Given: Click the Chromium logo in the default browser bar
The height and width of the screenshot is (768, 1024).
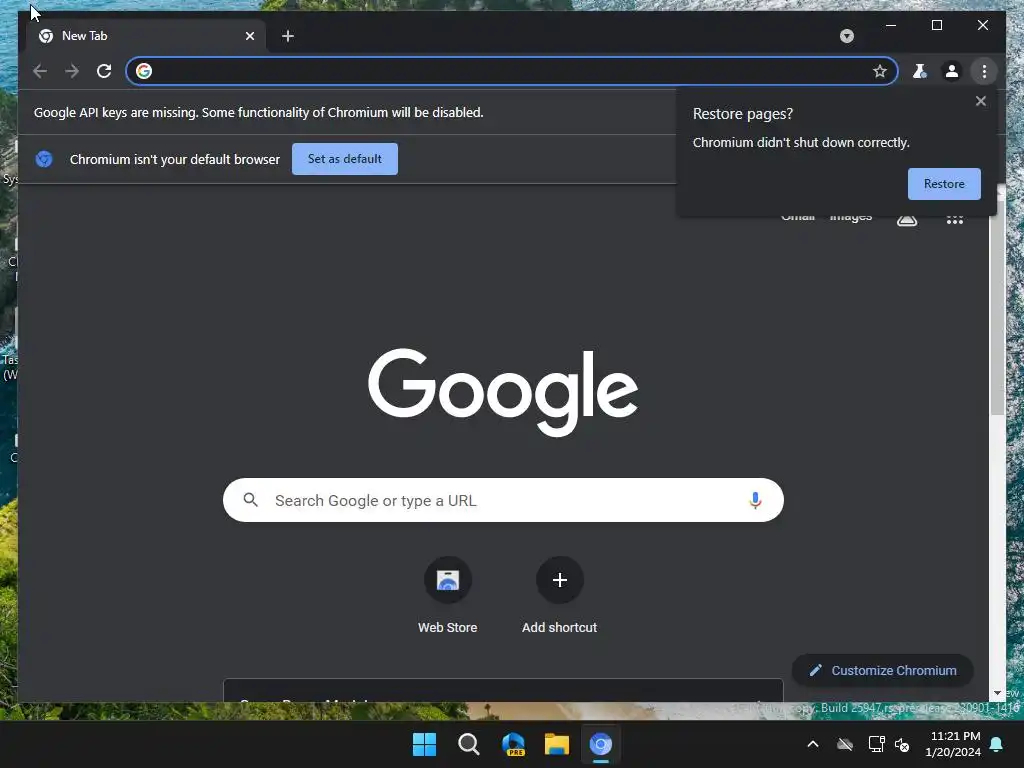Looking at the screenshot, I should pos(44,159).
